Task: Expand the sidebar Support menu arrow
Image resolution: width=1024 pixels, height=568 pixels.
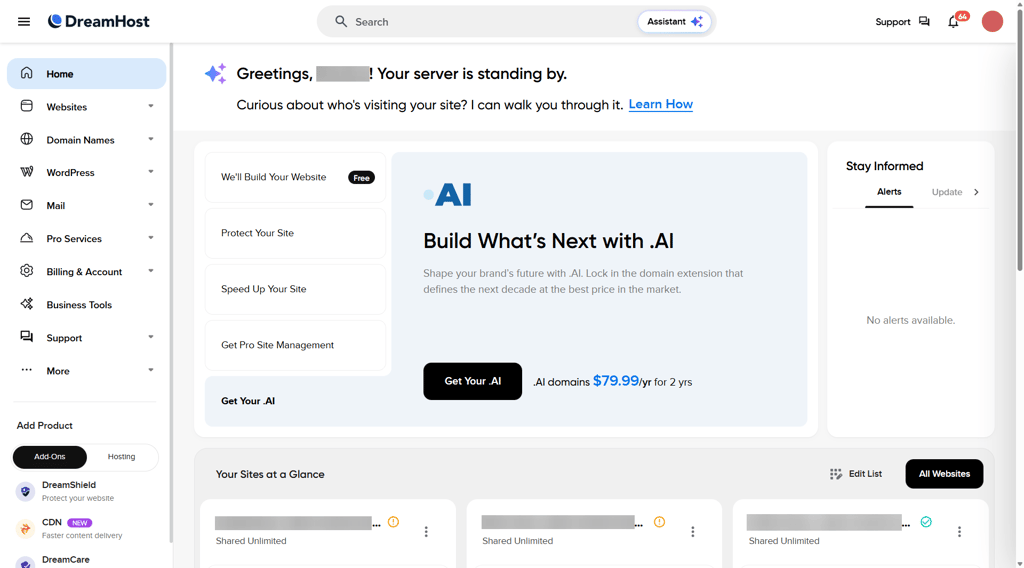Action: (151, 338)
